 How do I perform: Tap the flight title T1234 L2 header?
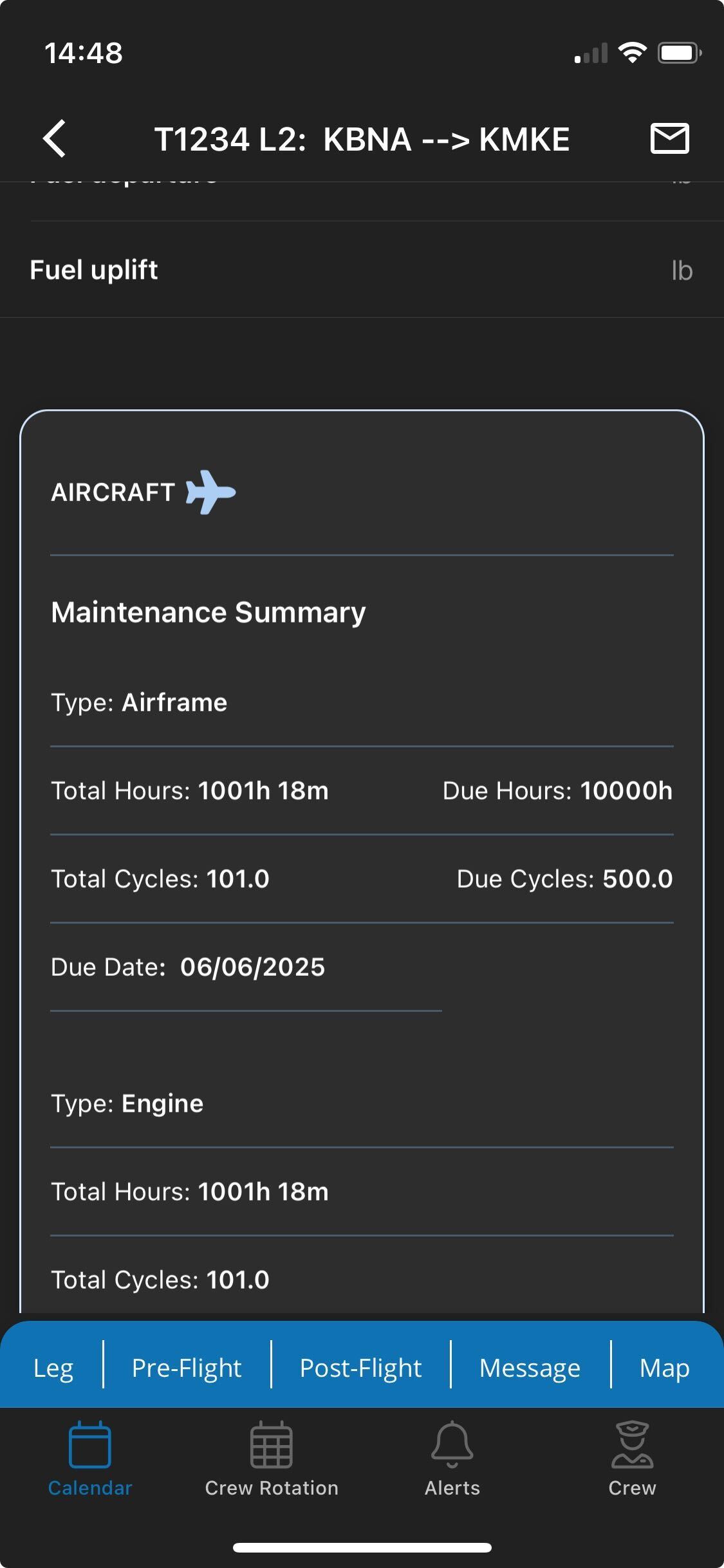[362, 139]
